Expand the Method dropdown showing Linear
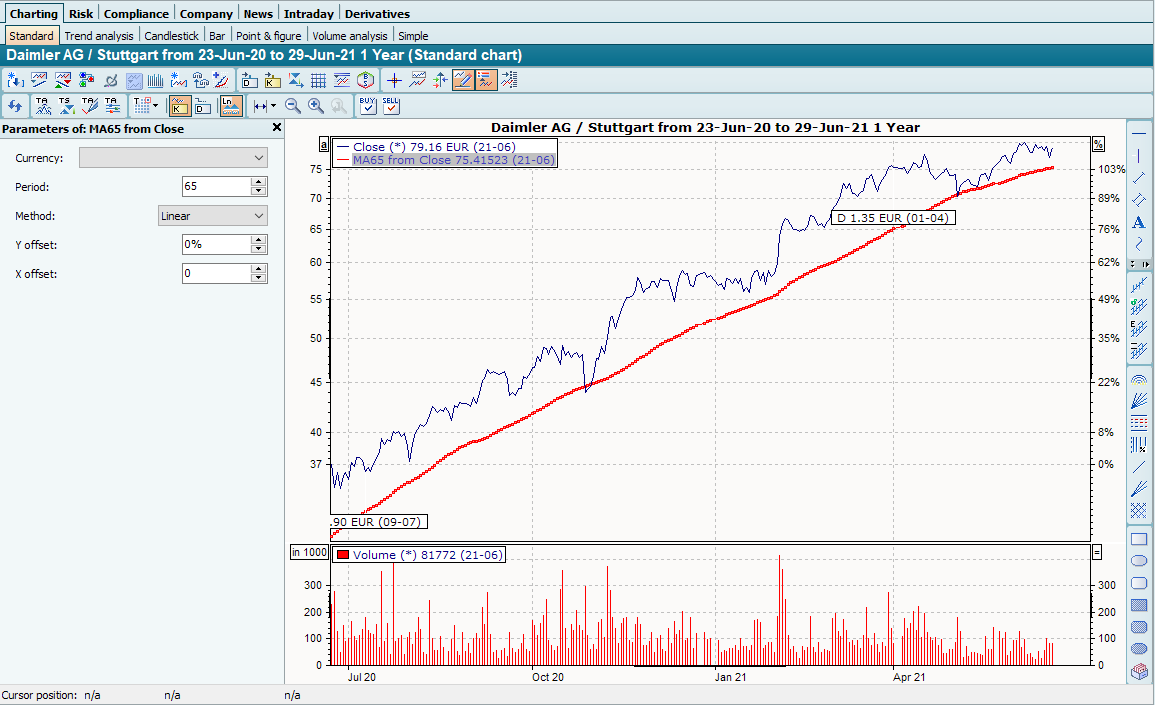The width and height of the screenshot is (1155, 705). (213, 216)
